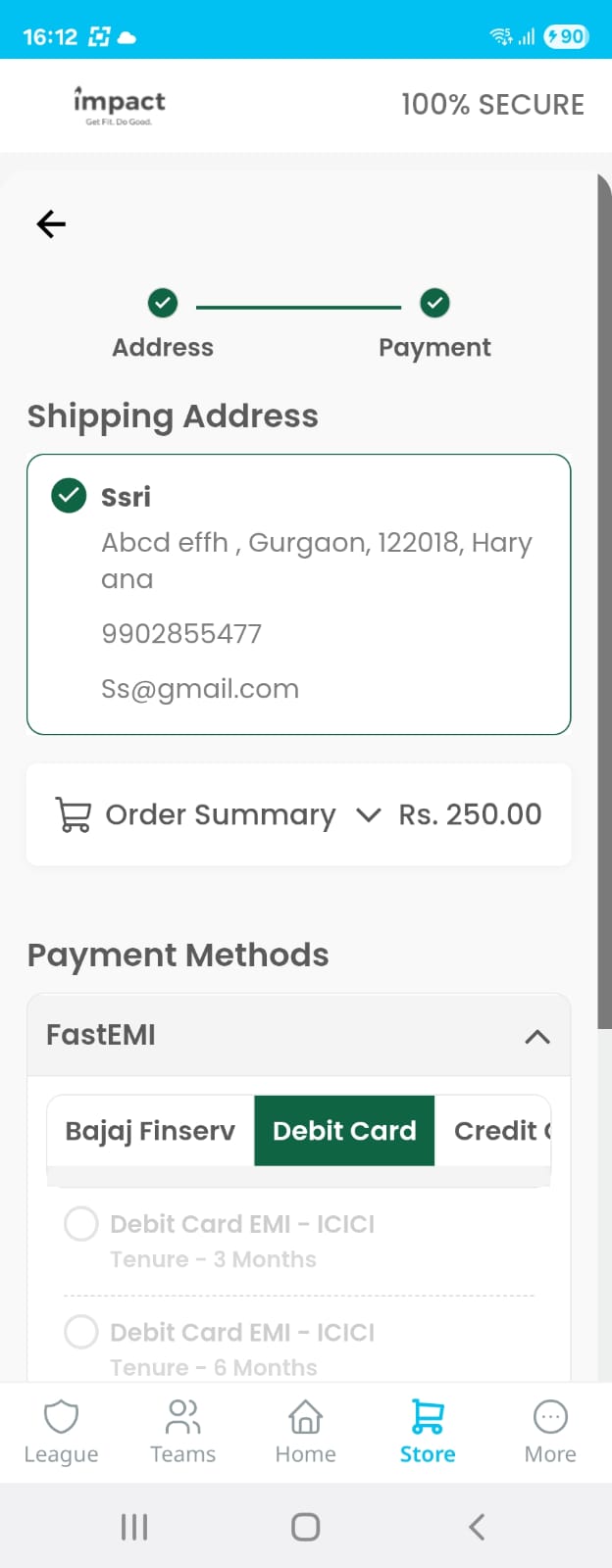Image resolution: width=612 pixels, height=1568 pixels.
Task: Select the Debit Card tab
Action: pyautogui.click(x=344, y=1131)
